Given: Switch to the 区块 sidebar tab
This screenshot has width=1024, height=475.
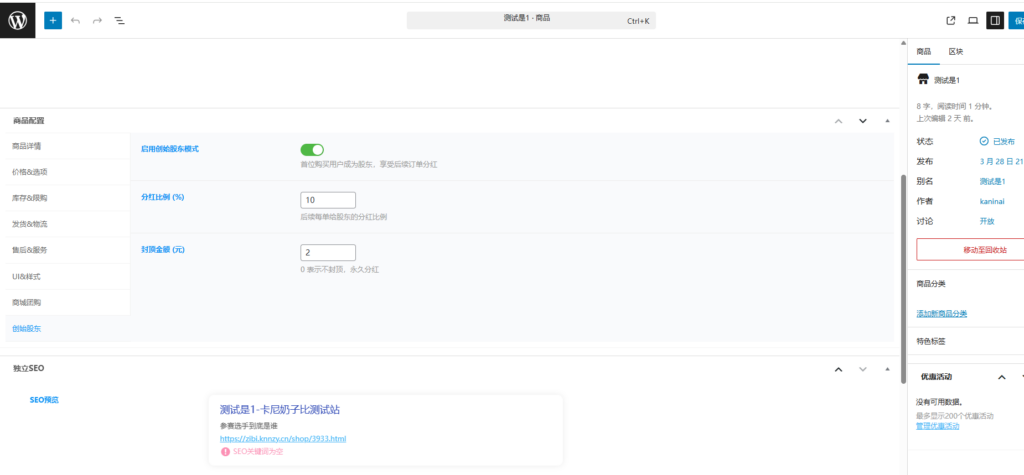Looking at the screenshot, I should tap(955, 51).
